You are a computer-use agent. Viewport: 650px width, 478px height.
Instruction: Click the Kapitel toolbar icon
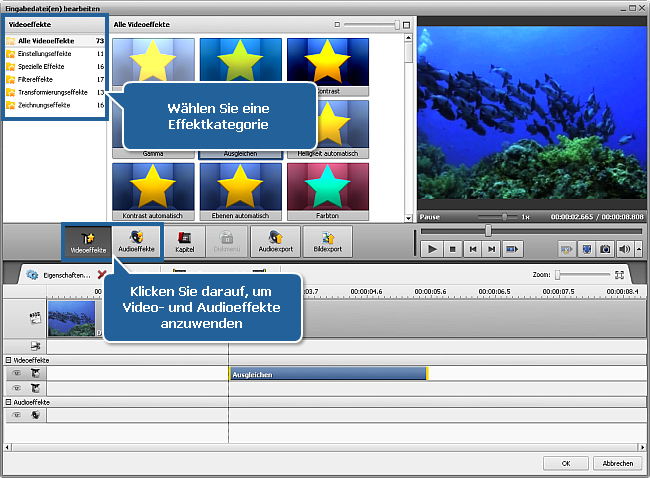pyautogui.click(x=185, y=243)
